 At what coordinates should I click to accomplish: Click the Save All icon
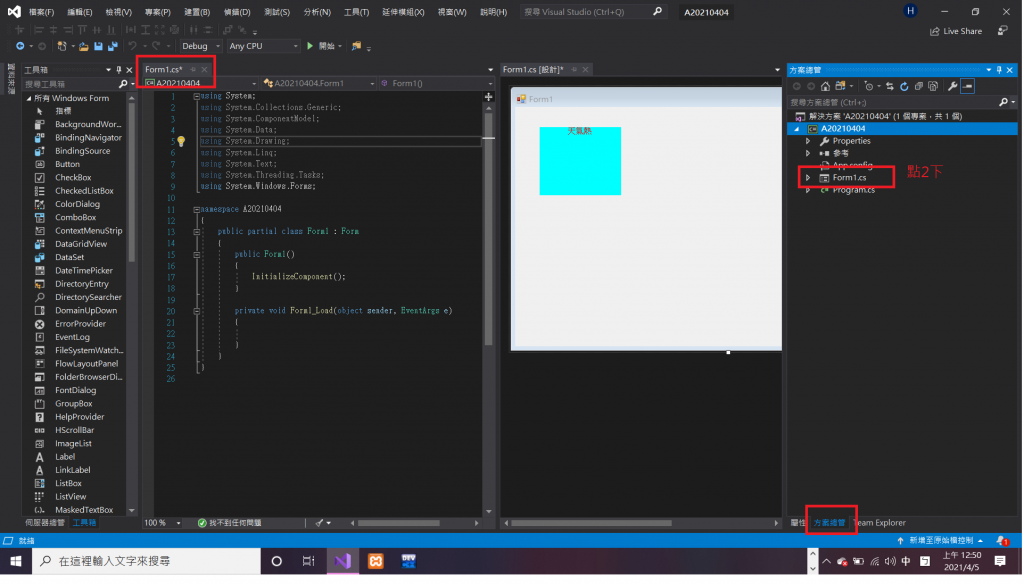[112, 46]
